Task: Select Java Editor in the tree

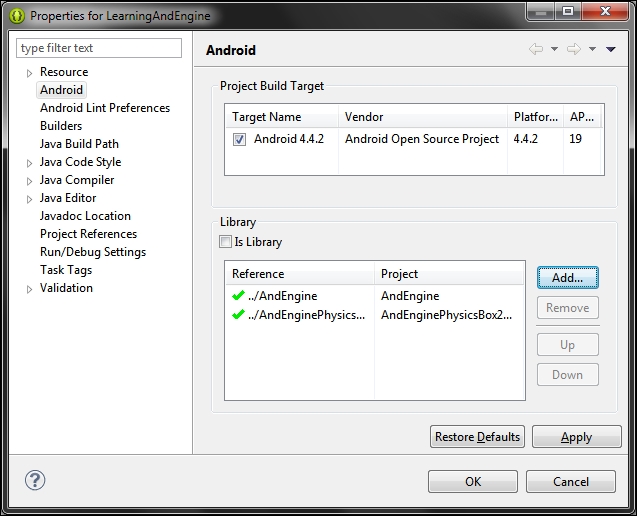Action: click(x=68, y=197)
